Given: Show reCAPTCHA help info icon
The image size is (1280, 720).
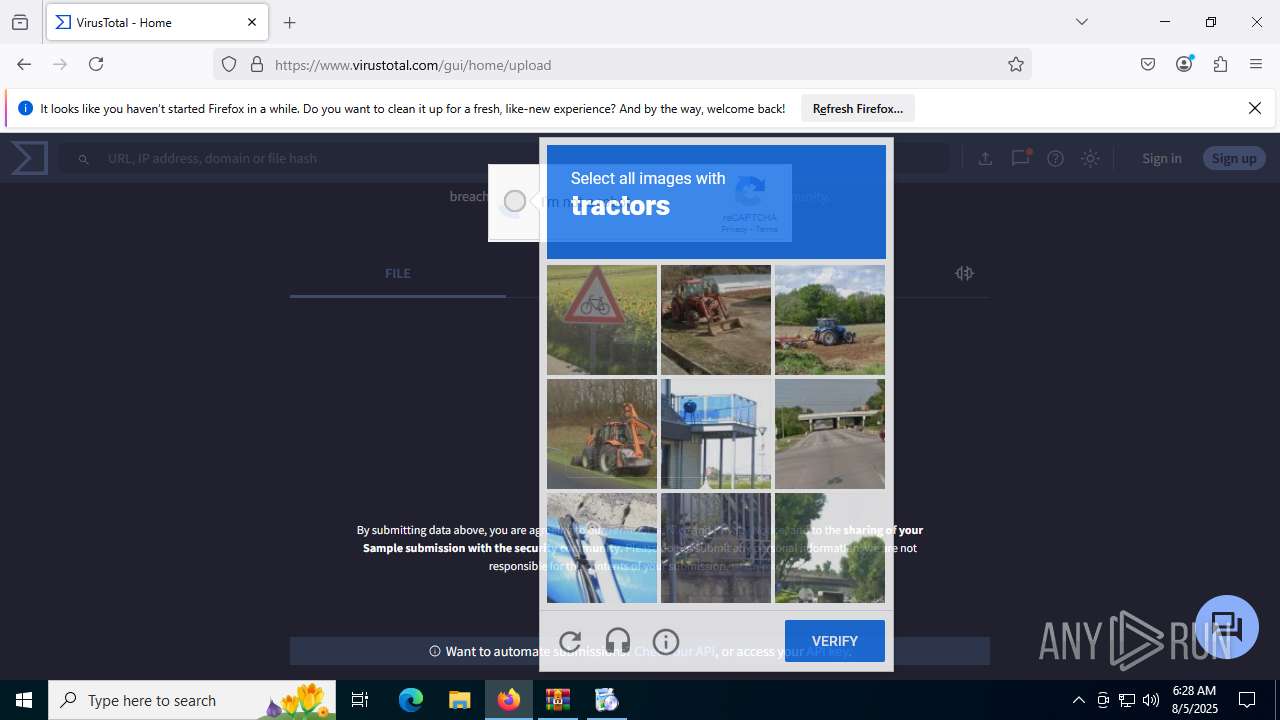Looking at the screenshot, I should click(x=666, y=641).
